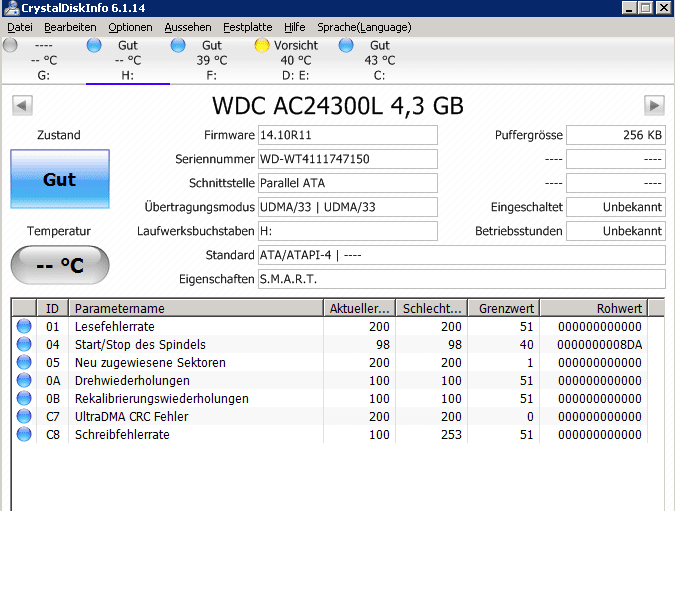Maximize the CrystalDiskInfo window
This screenshot has height=608, width=680.
click(x=646, y=7)
